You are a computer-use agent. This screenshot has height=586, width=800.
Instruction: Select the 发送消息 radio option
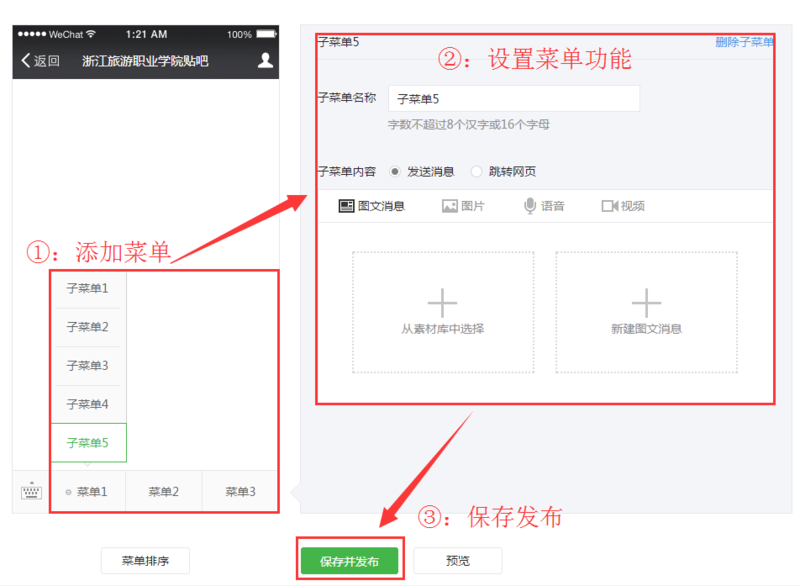coord(396,172)
